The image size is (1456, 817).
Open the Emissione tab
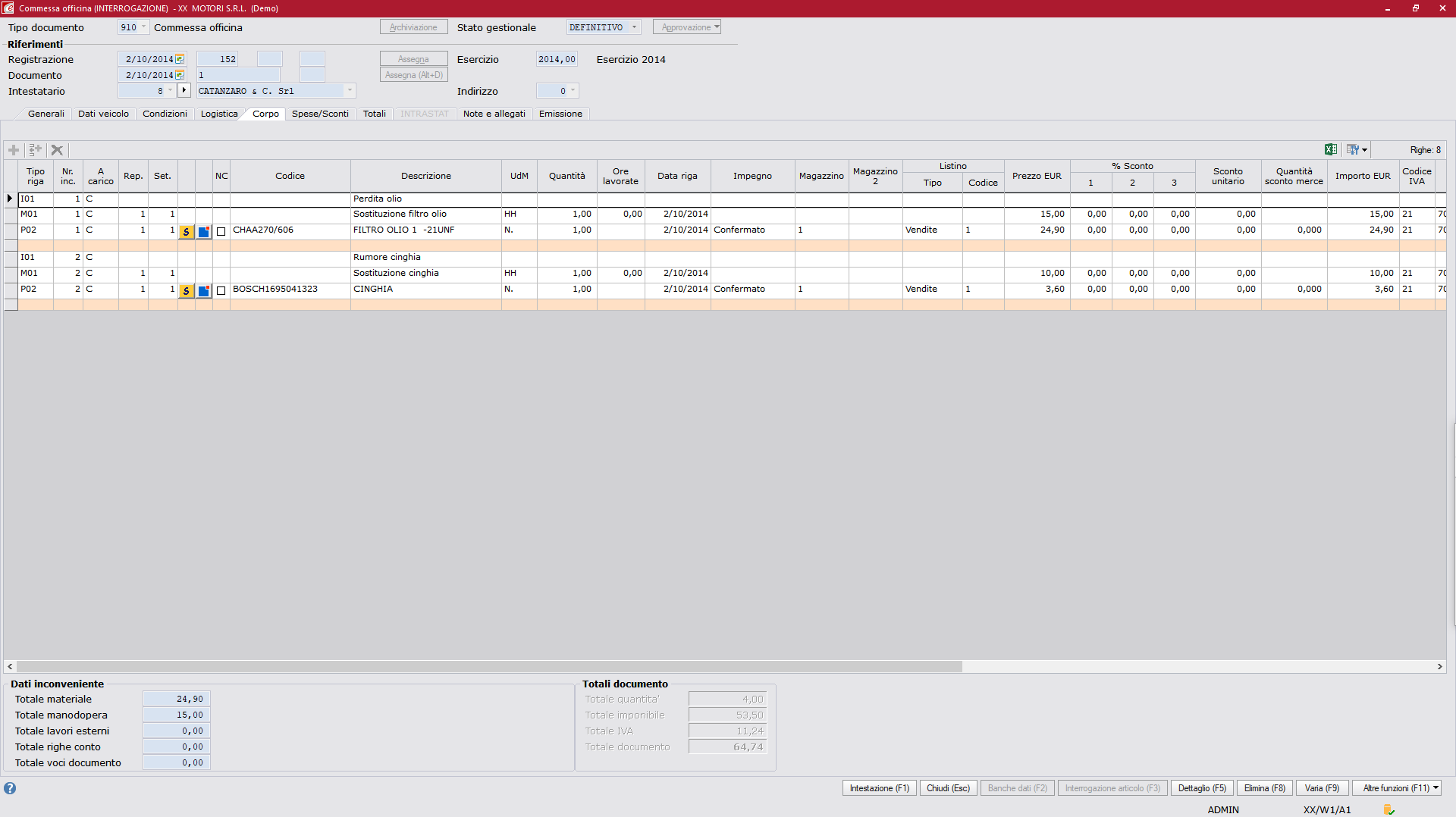(560, 114)
